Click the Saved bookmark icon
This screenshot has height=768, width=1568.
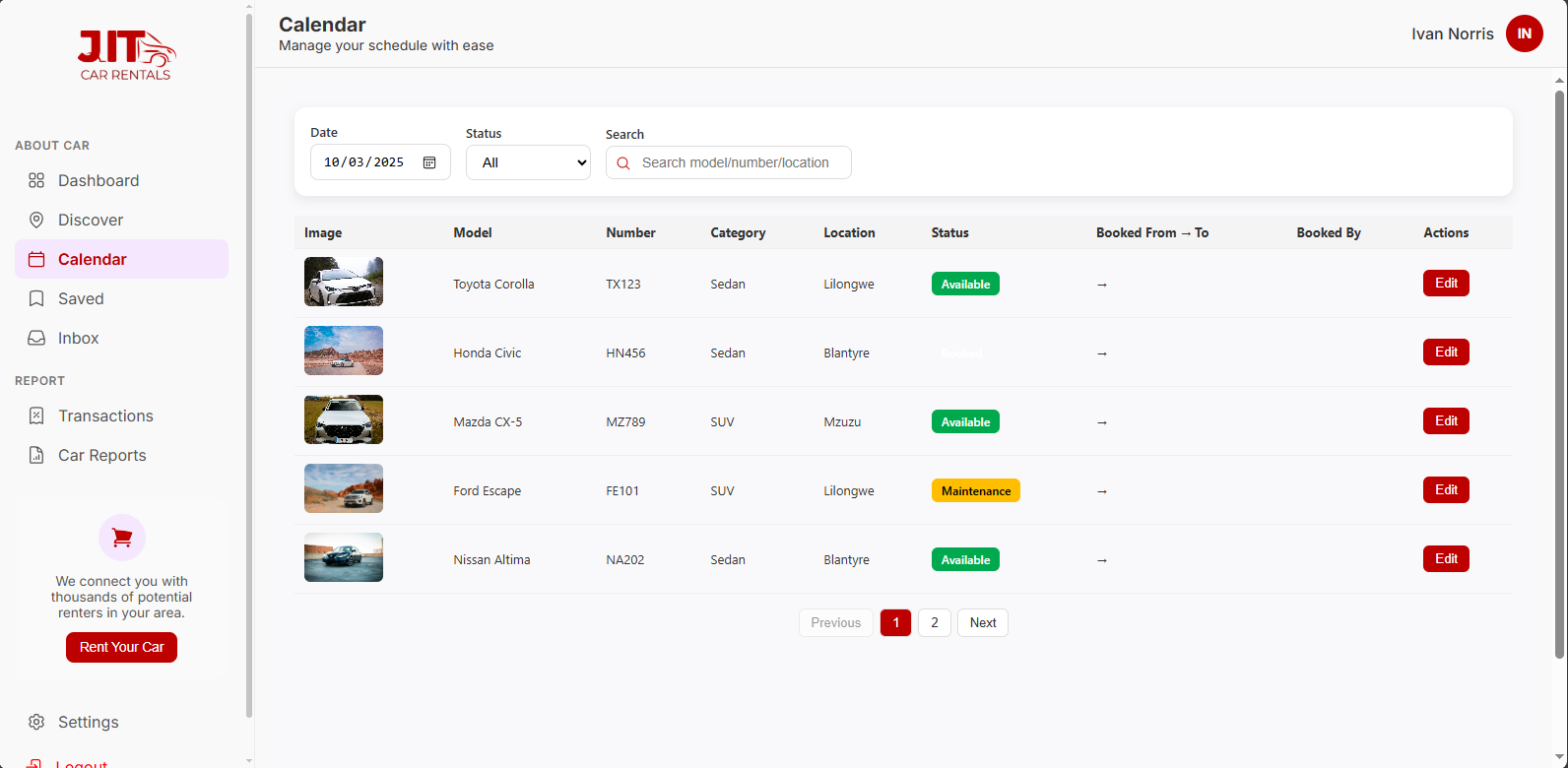(36, 298)
